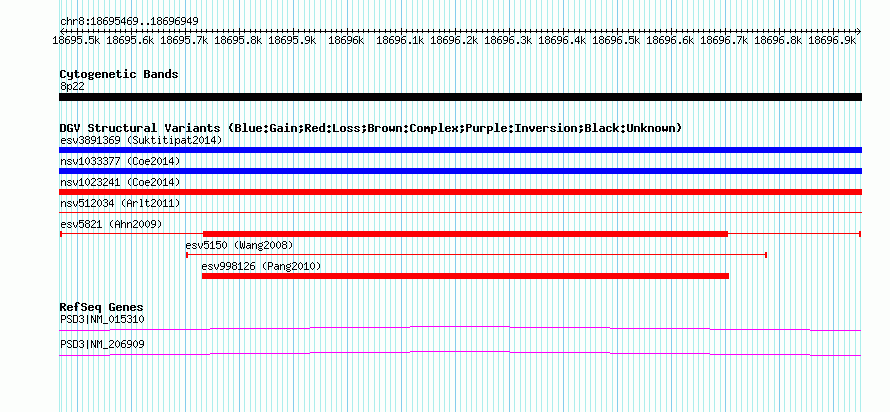Click the esv3891369 (Suktitipat2014) blue gain bar
Screen dimensions: 890x412
tap(460, 150)
